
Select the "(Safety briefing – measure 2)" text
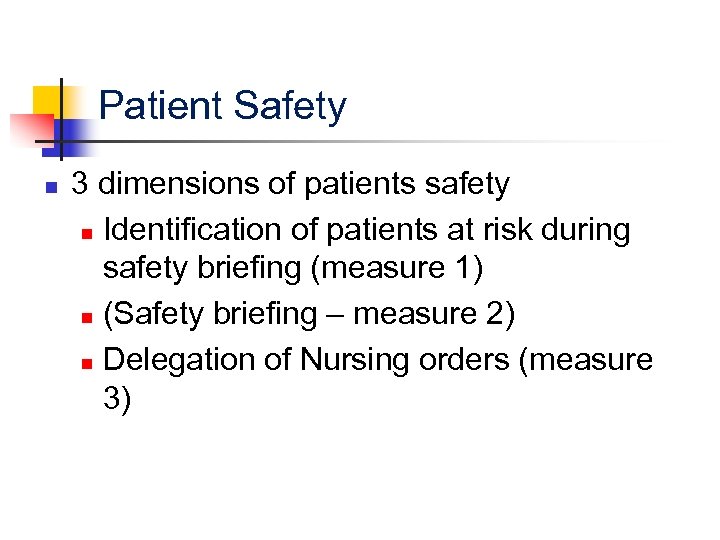309,314
